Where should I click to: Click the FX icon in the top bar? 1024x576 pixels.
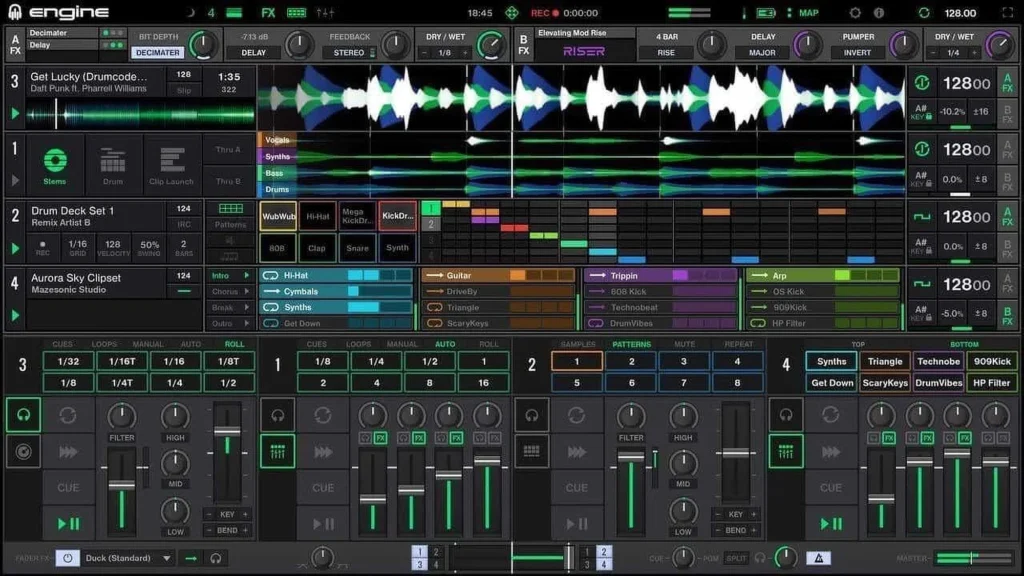[266, 13]
